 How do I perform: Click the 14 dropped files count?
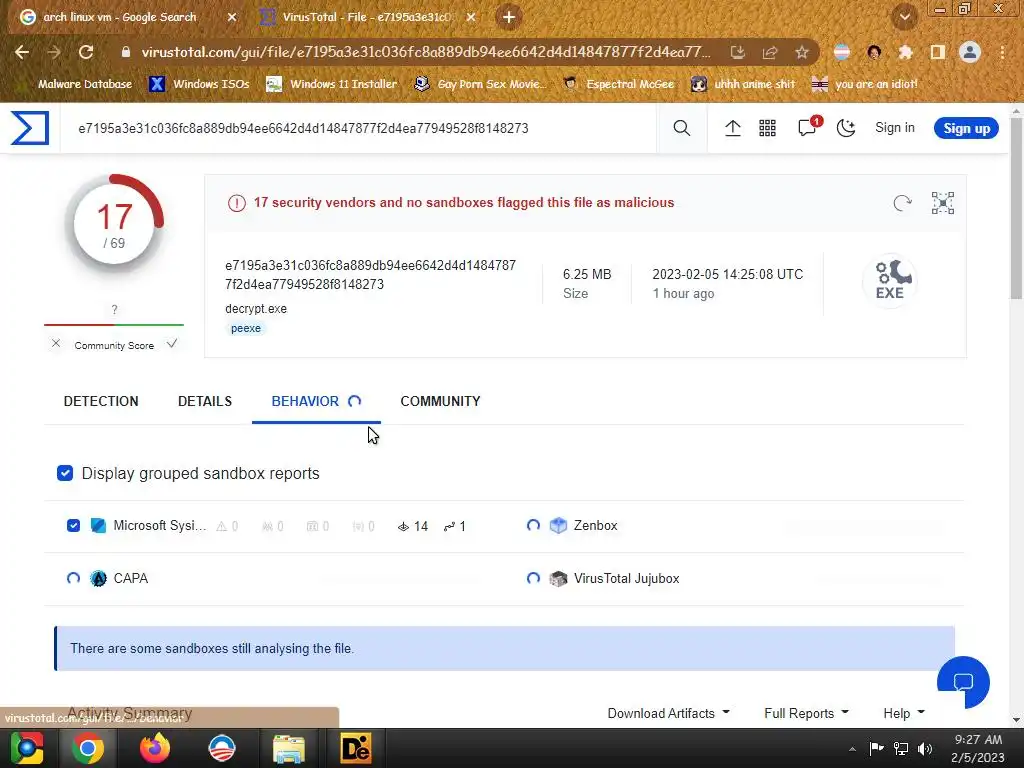(413, 526)
